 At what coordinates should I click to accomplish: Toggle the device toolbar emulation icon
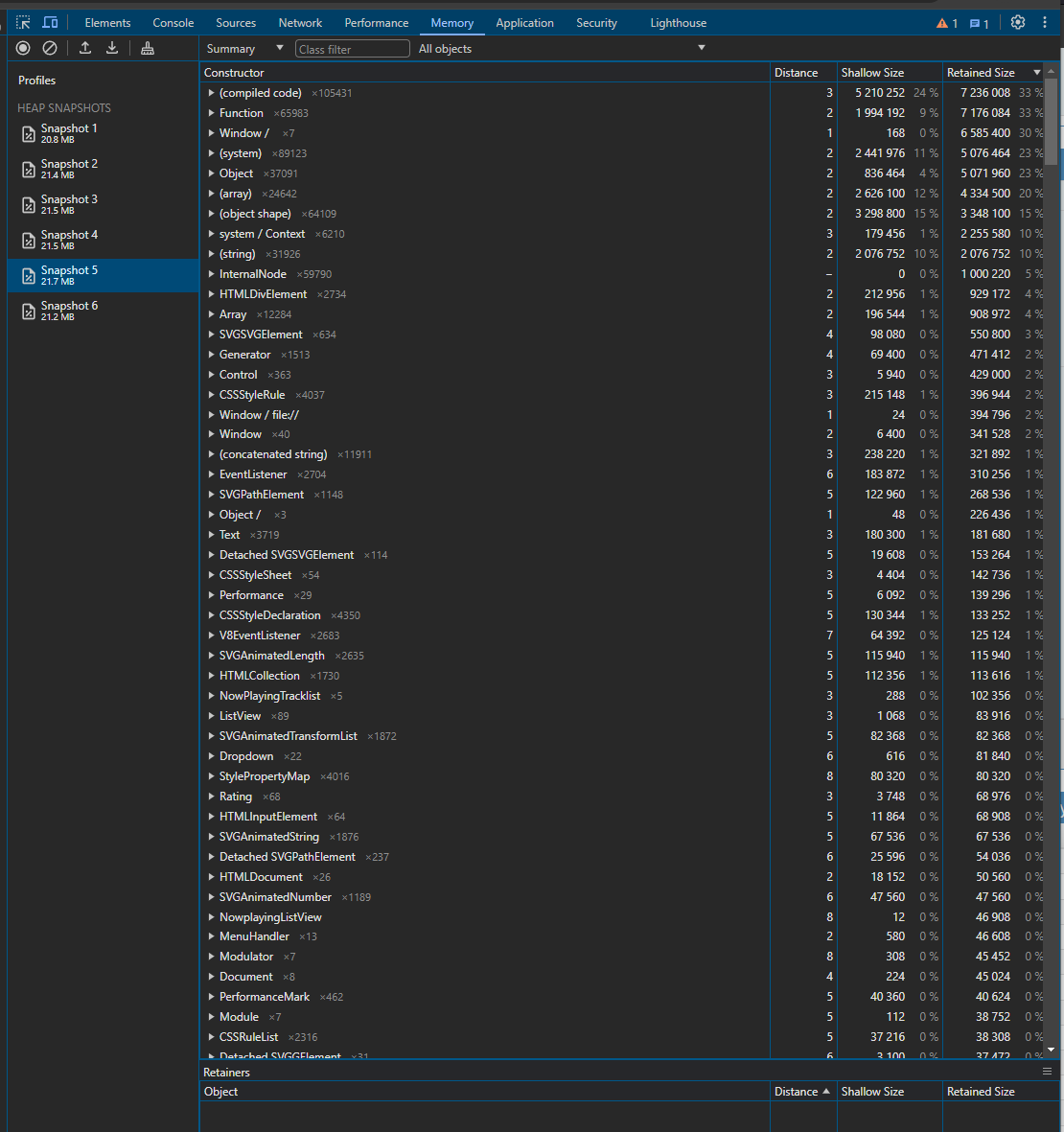pyautogui.click(x=51, y=22)
